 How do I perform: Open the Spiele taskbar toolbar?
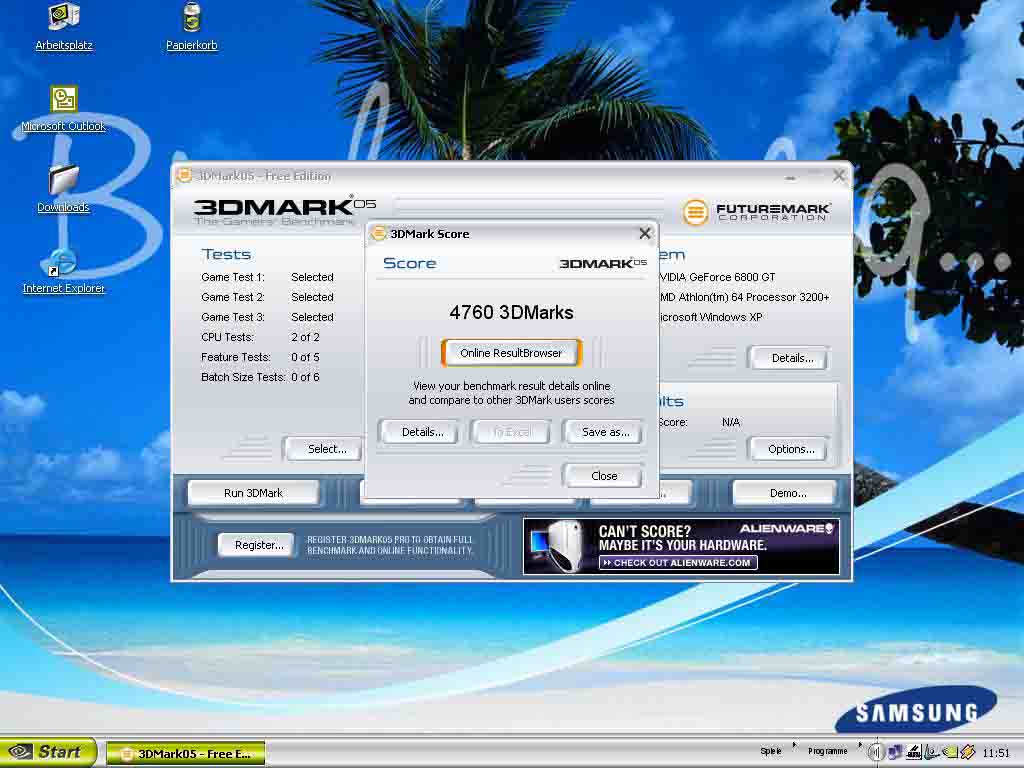[x=771, y=751]
